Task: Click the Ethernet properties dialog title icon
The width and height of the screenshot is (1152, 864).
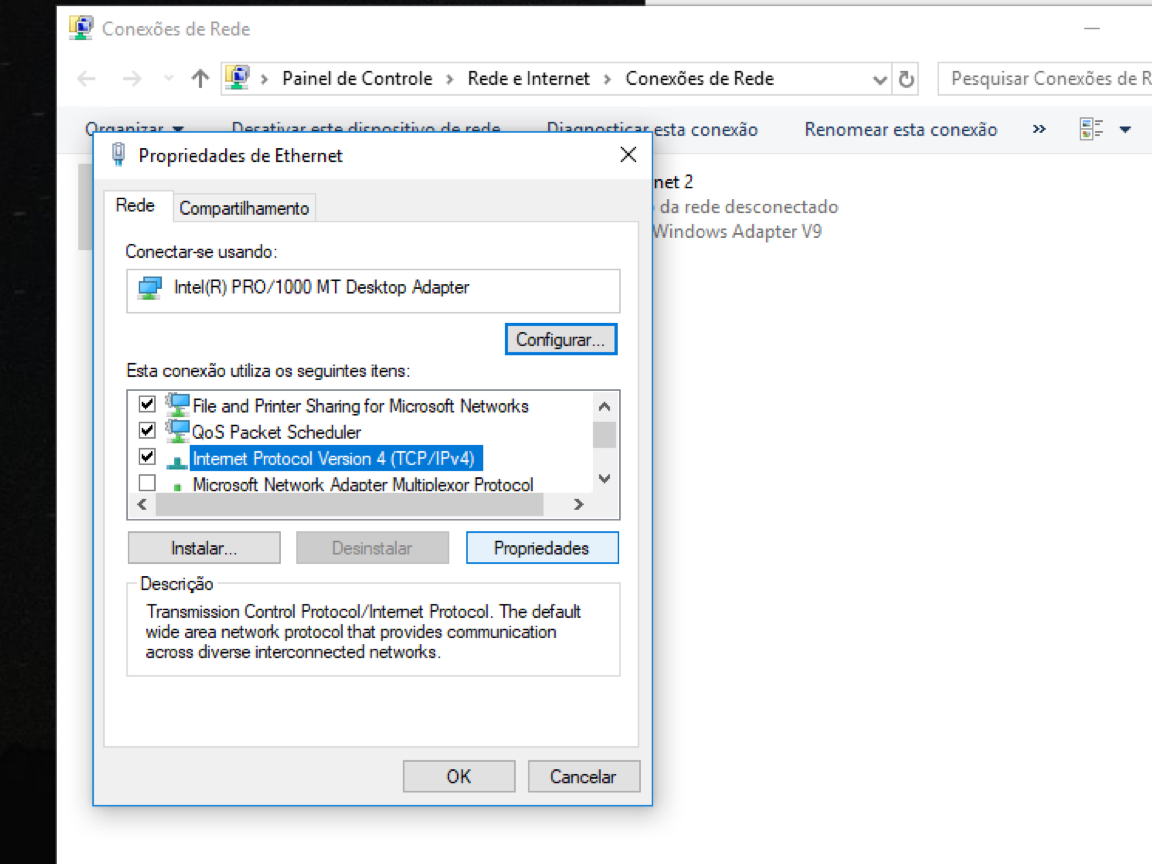Action: click(118, 155)
